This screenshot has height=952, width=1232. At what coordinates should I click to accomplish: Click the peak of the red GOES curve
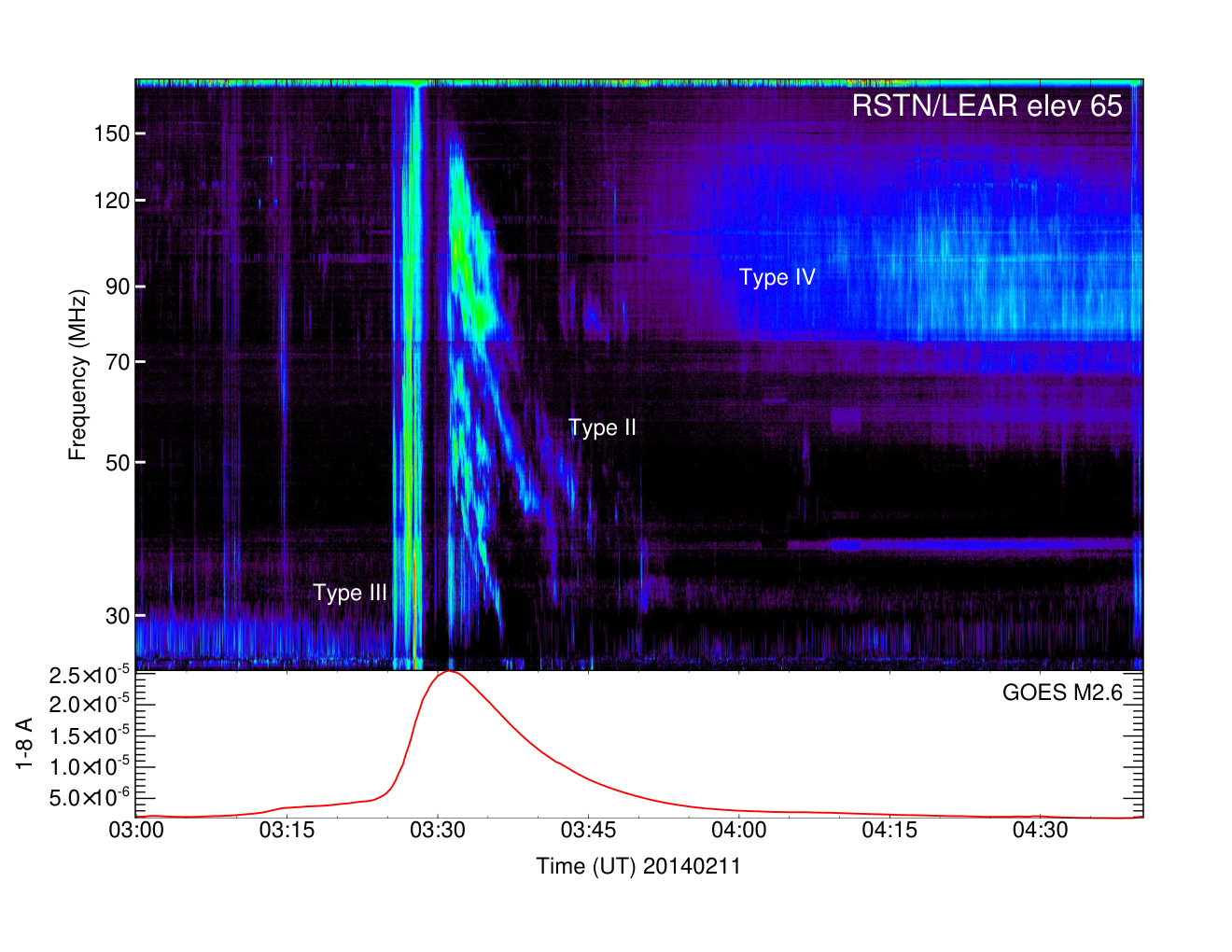(449, 672)
